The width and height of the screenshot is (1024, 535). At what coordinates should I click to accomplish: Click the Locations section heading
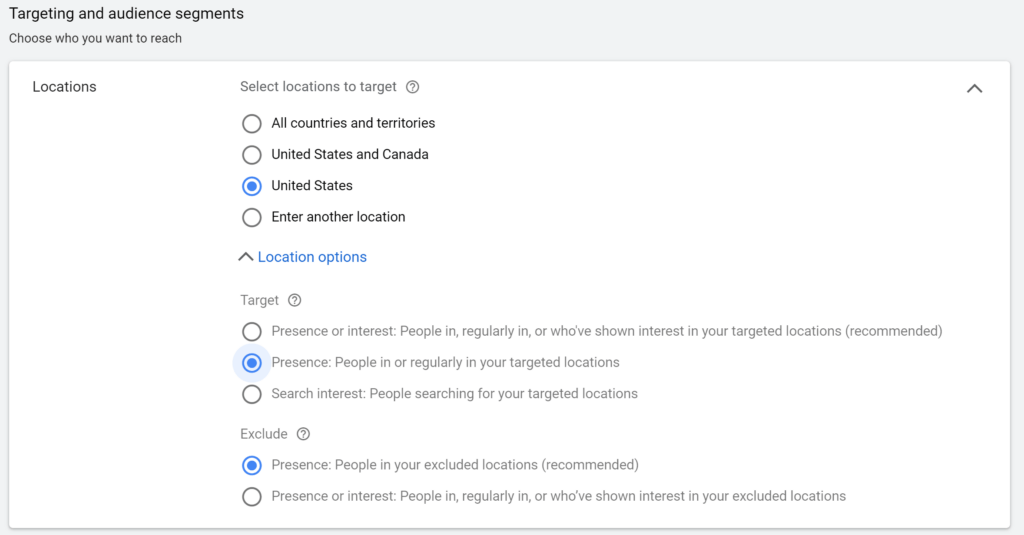[x=64, y=87]
